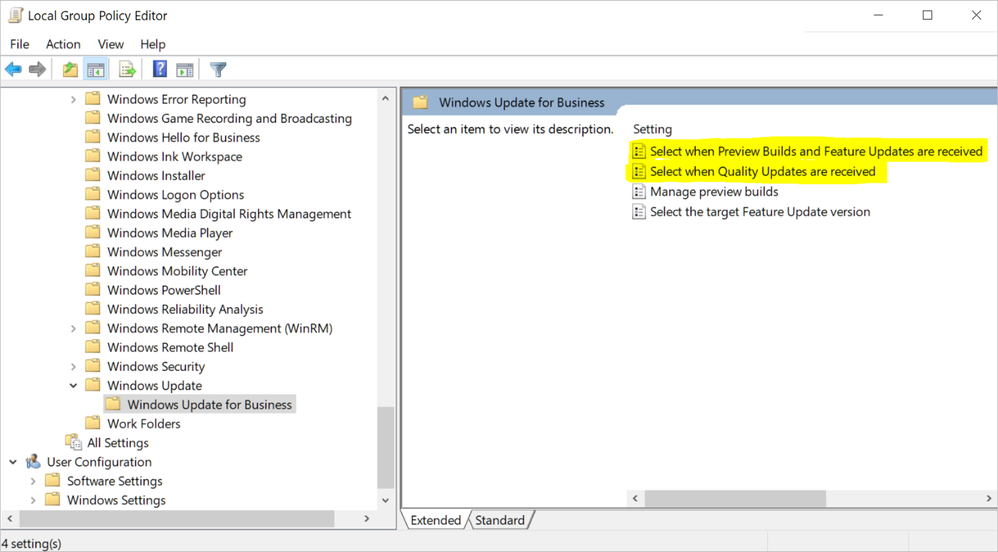
Task: Select Preview Builds and Feature Updates setting text
Action: click(817, 151)
